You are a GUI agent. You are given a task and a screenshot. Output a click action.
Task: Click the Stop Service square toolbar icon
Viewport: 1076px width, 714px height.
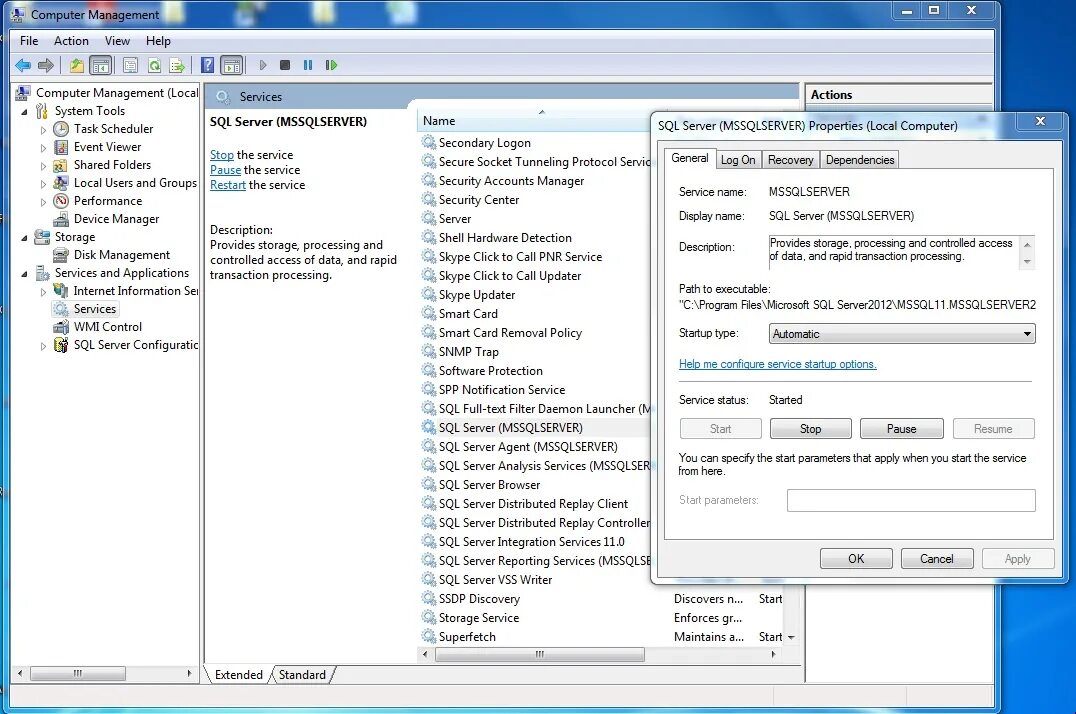[x=285, y=65]
